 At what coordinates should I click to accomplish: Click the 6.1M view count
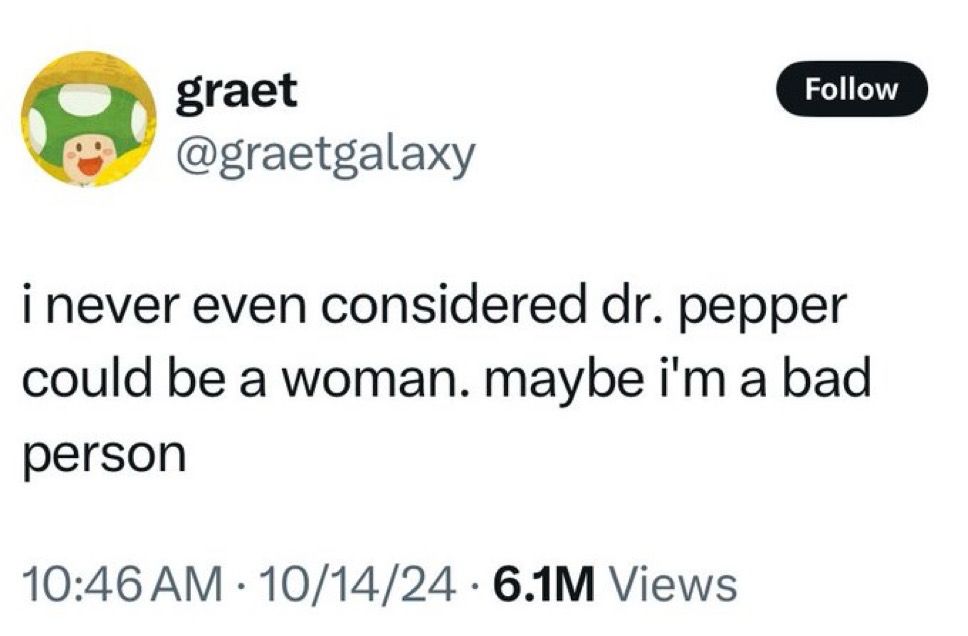pyautogui.click(x=544, y=584)
